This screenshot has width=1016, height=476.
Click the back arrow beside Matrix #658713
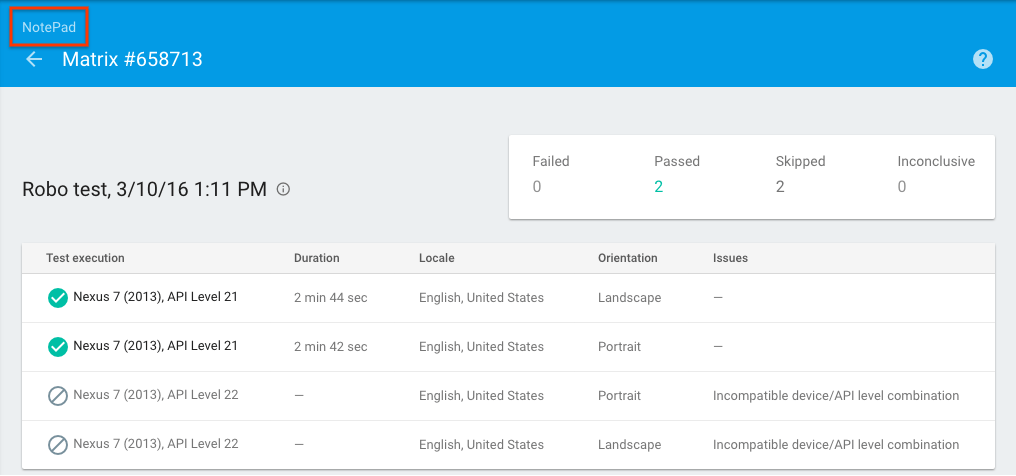click(34, 60)
